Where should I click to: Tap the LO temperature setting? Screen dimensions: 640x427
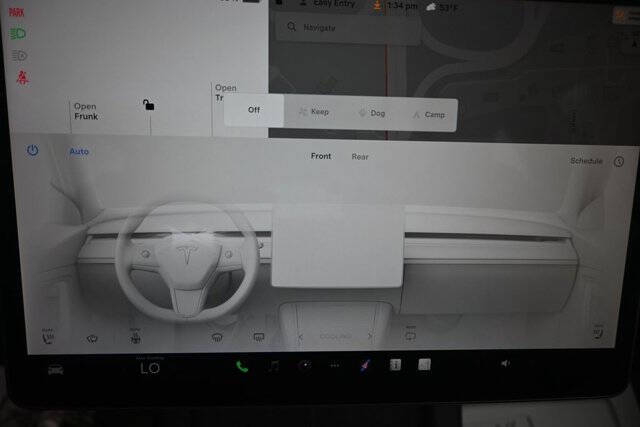tap(150, 368)
